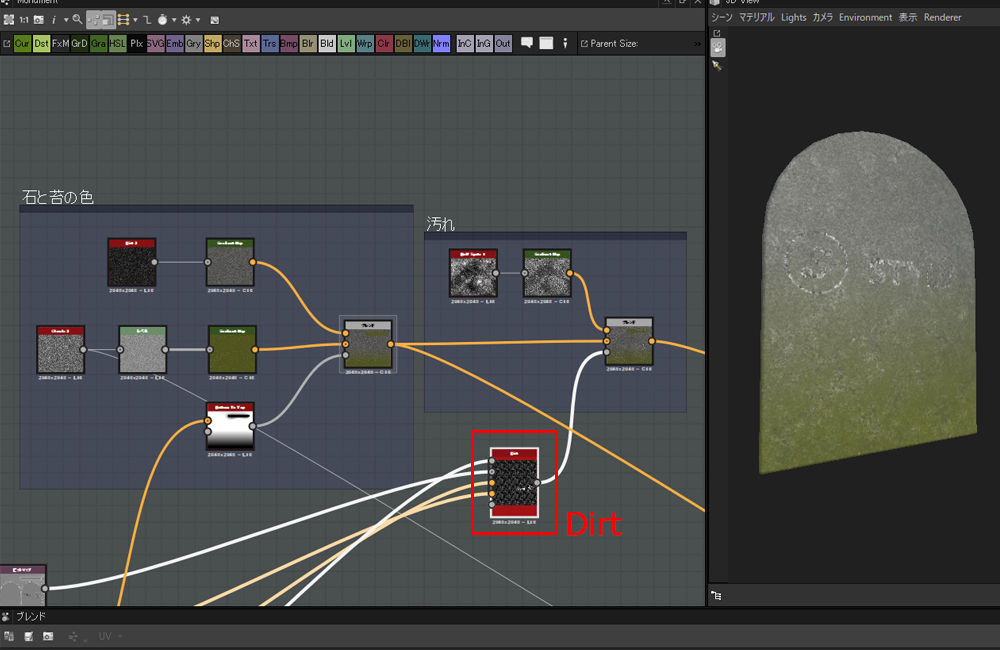Open the Renderer menu
The height and width of the screenshot is (650, 1000).
pos(943,17)
